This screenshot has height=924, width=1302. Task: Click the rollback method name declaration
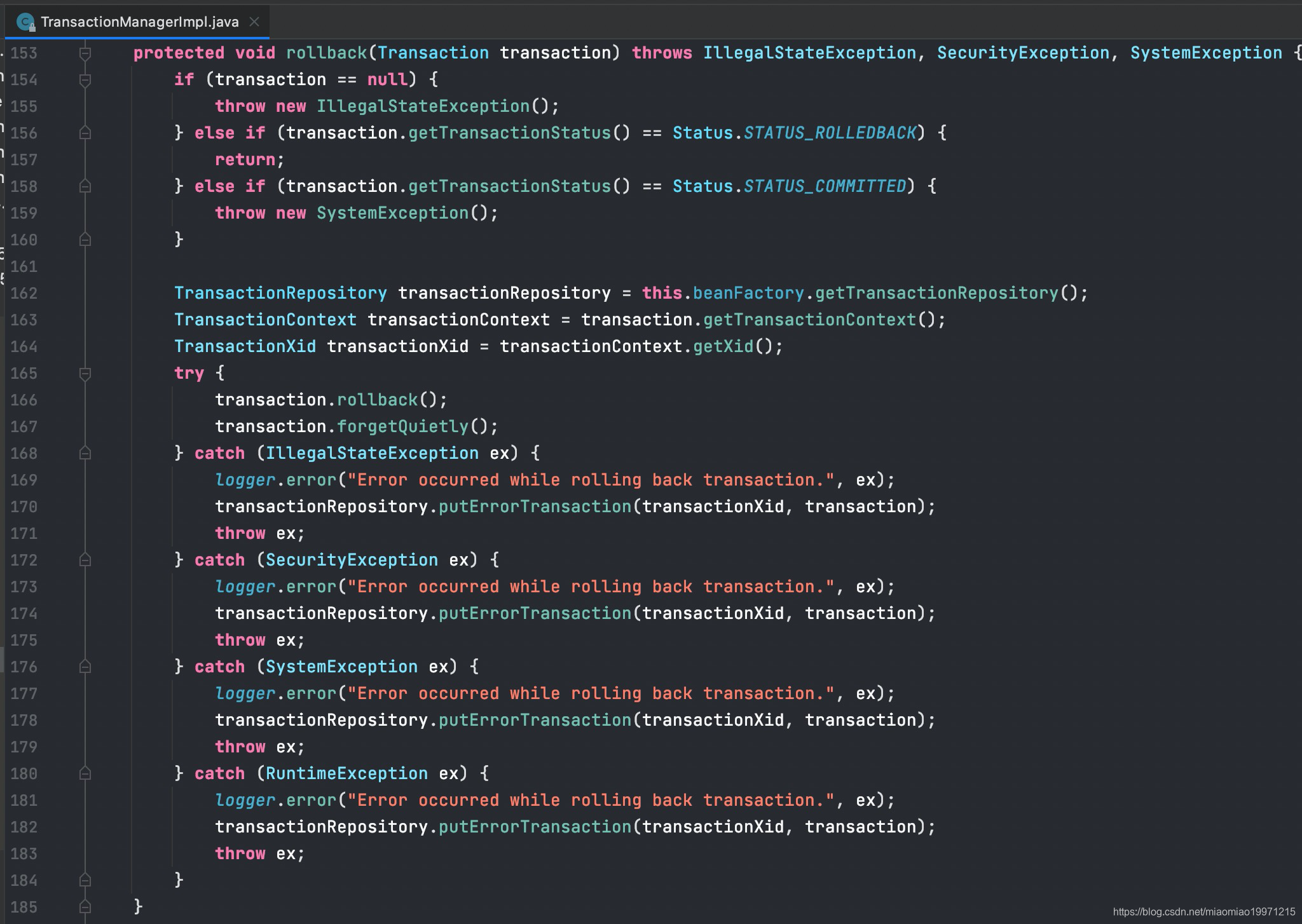(327, 53)
